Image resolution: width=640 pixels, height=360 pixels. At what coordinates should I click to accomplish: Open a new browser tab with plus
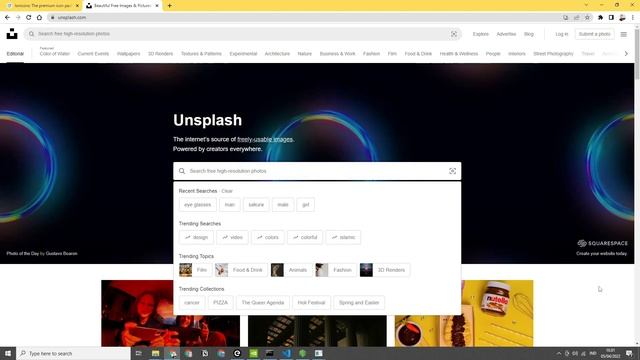(x=169, y=6)
